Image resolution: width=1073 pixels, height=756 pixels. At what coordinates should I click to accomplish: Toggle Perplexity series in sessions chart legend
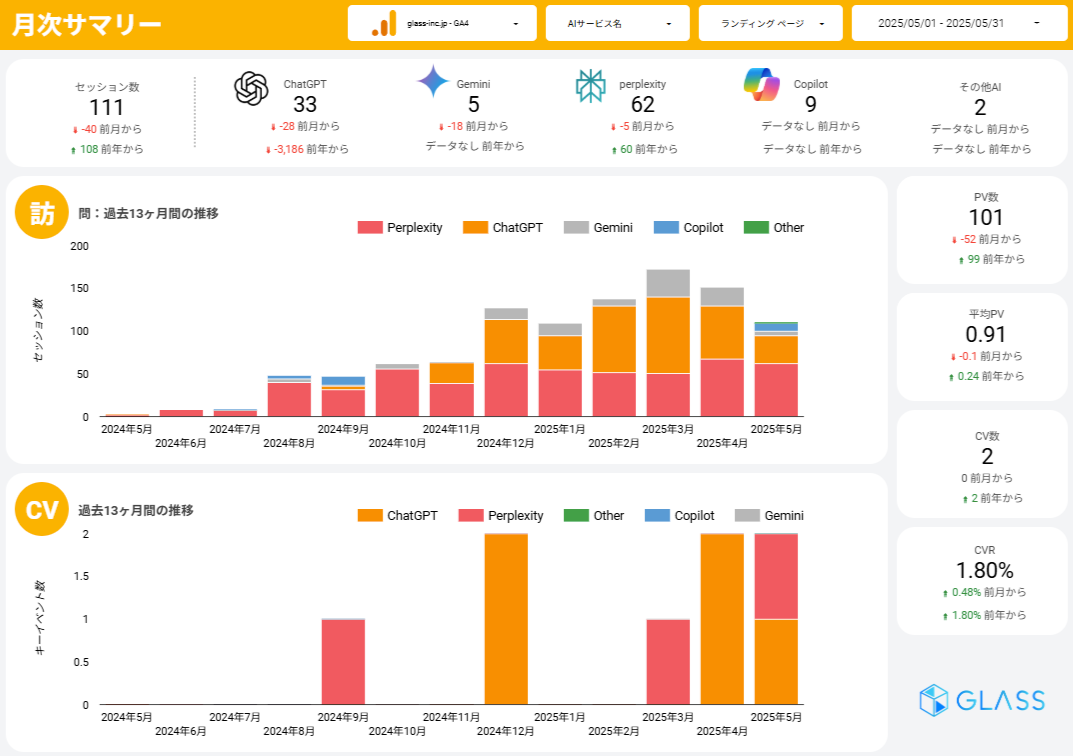[400, 228]
